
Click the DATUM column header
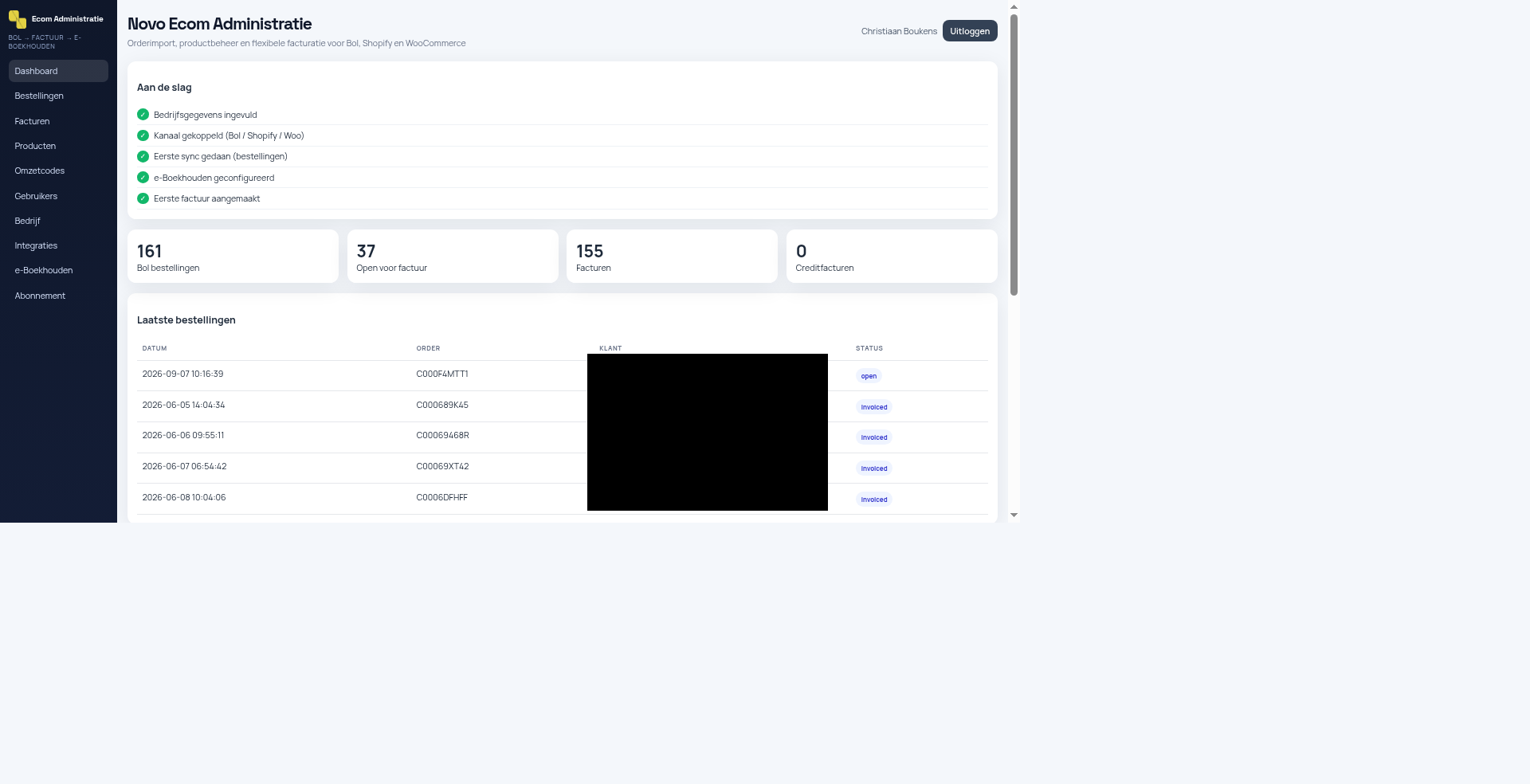click(x=155, y=348)
